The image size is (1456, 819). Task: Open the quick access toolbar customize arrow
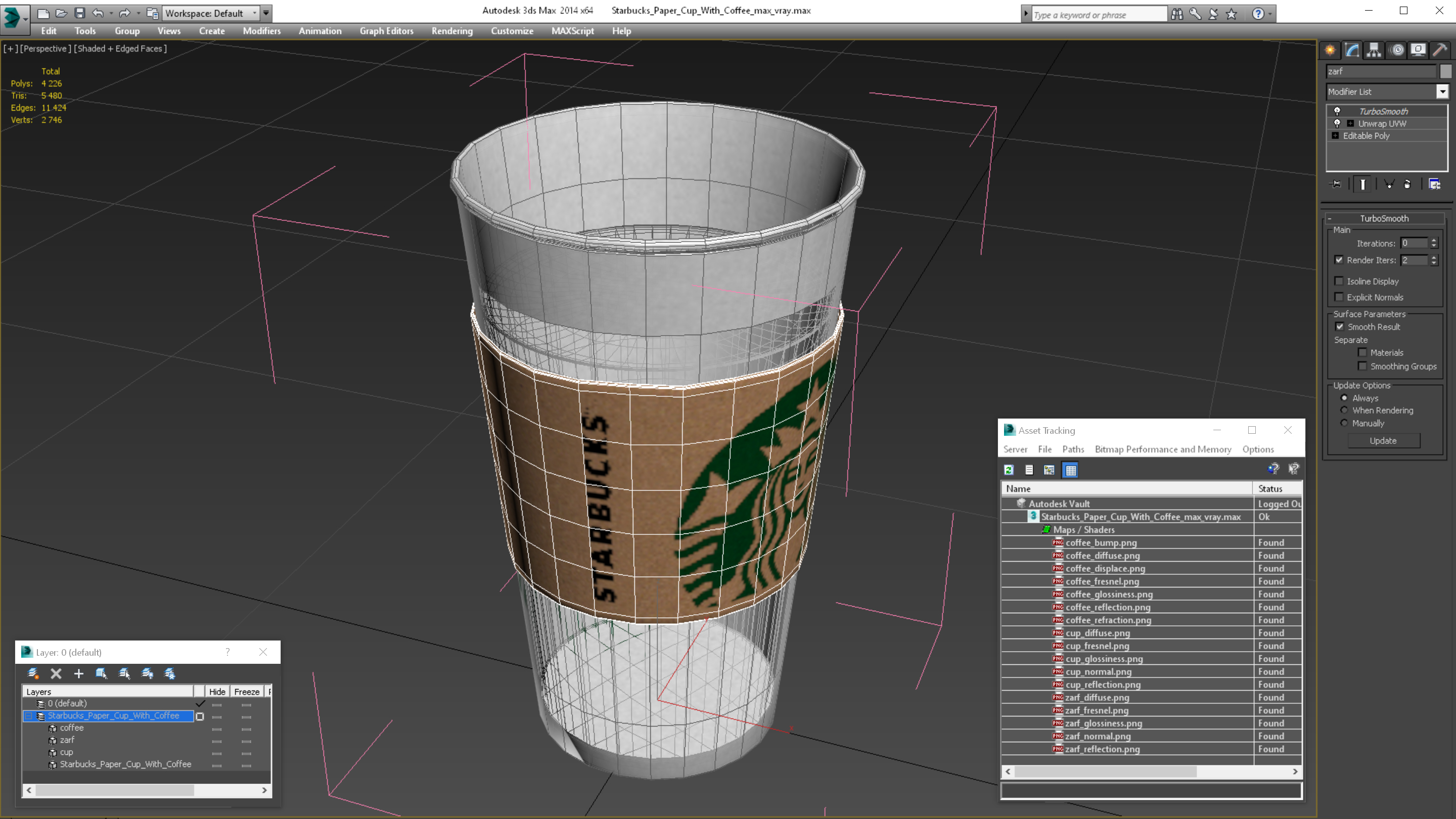pos(266,13)
